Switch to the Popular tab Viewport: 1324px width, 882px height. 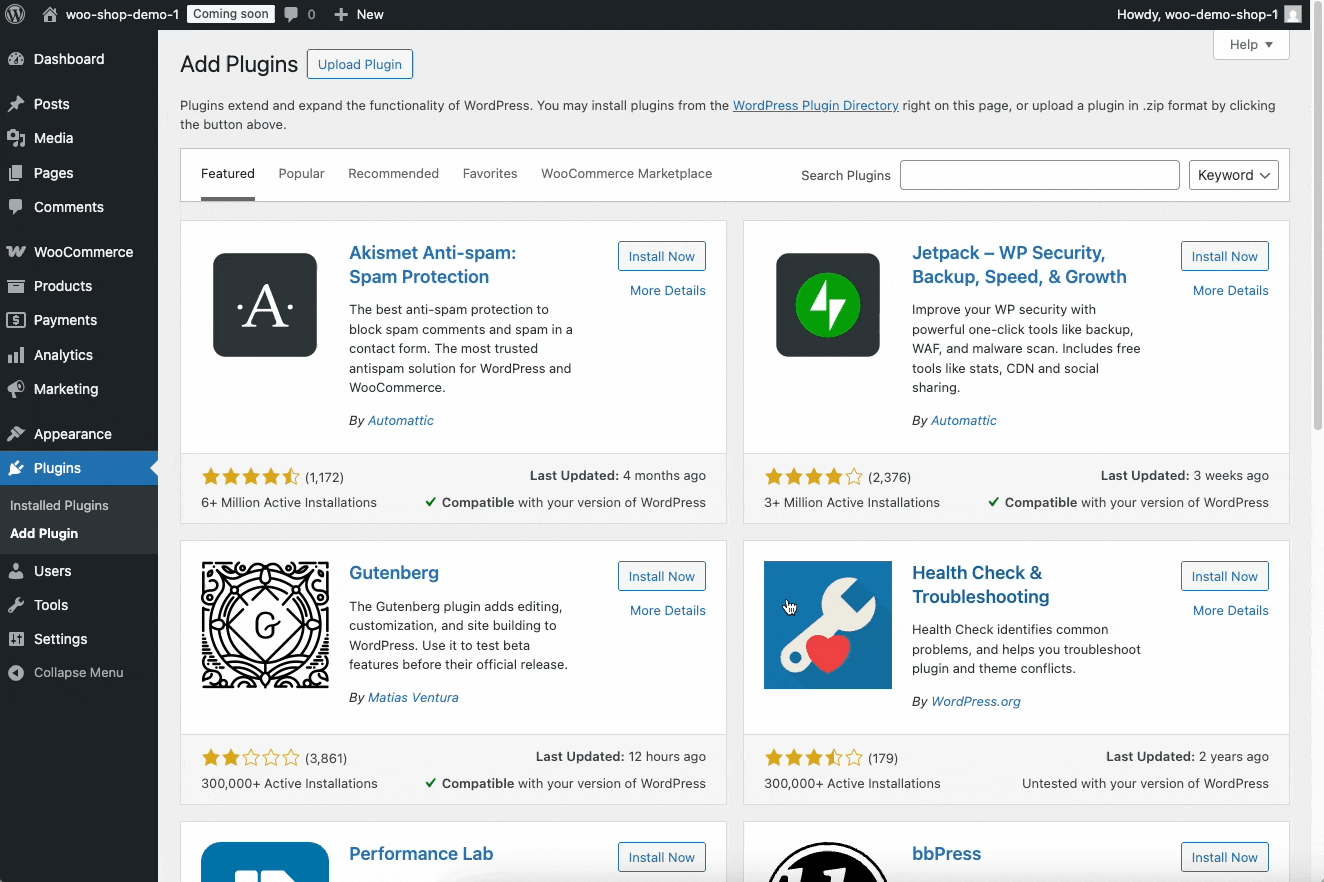(301, 174)
